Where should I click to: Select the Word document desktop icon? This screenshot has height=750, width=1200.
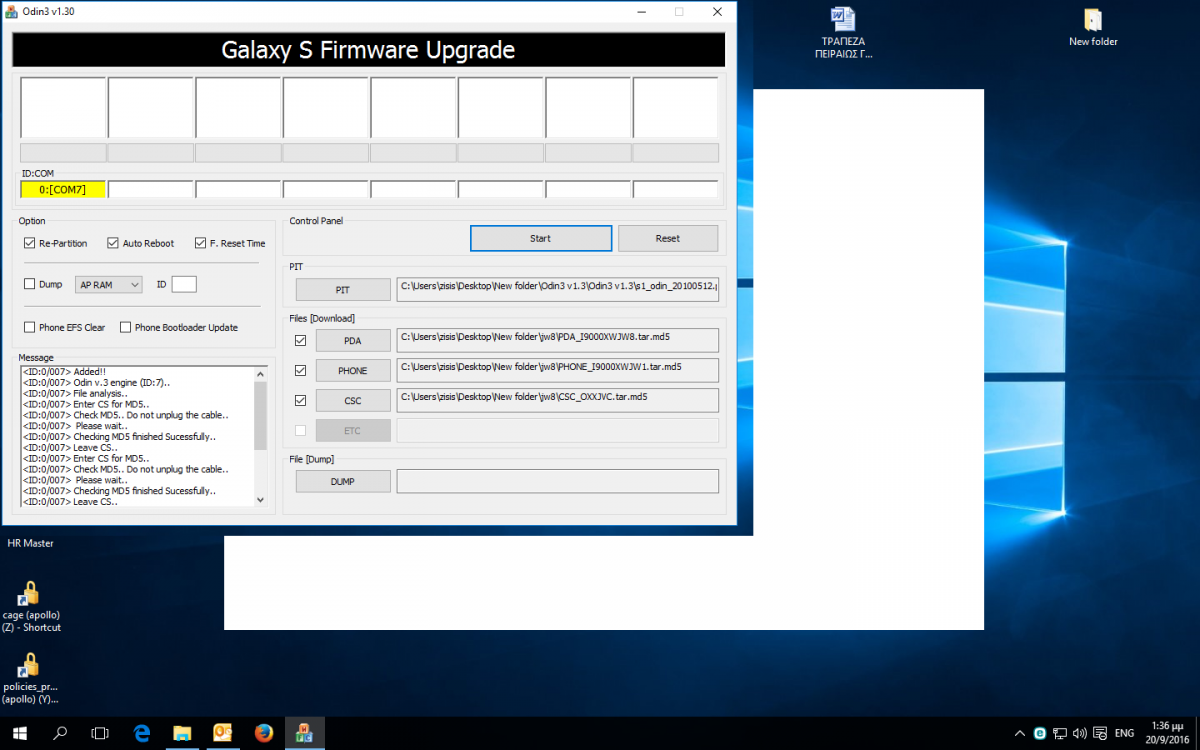click(x=843, y=31)
